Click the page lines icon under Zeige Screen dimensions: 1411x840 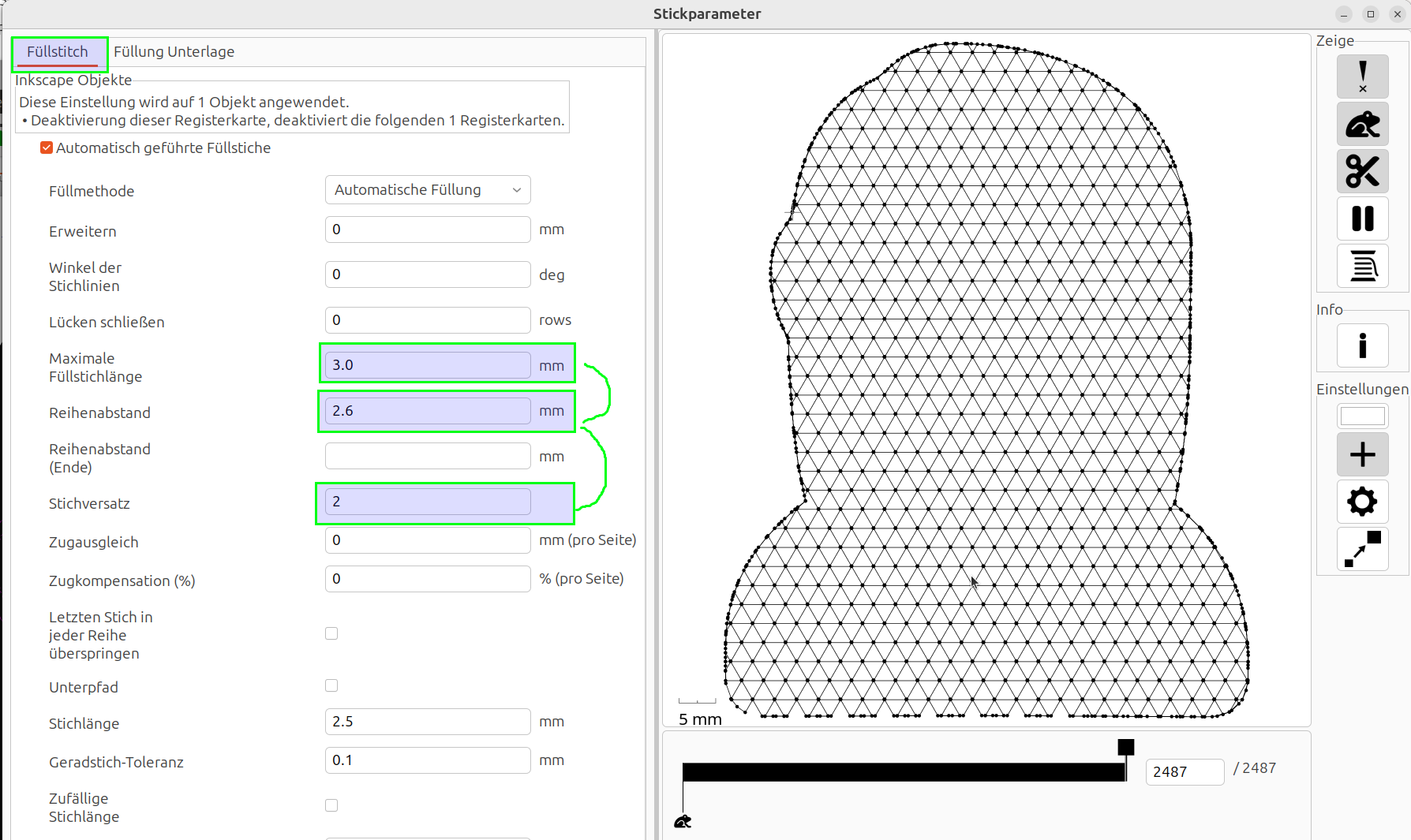(x=1362, y=266)
